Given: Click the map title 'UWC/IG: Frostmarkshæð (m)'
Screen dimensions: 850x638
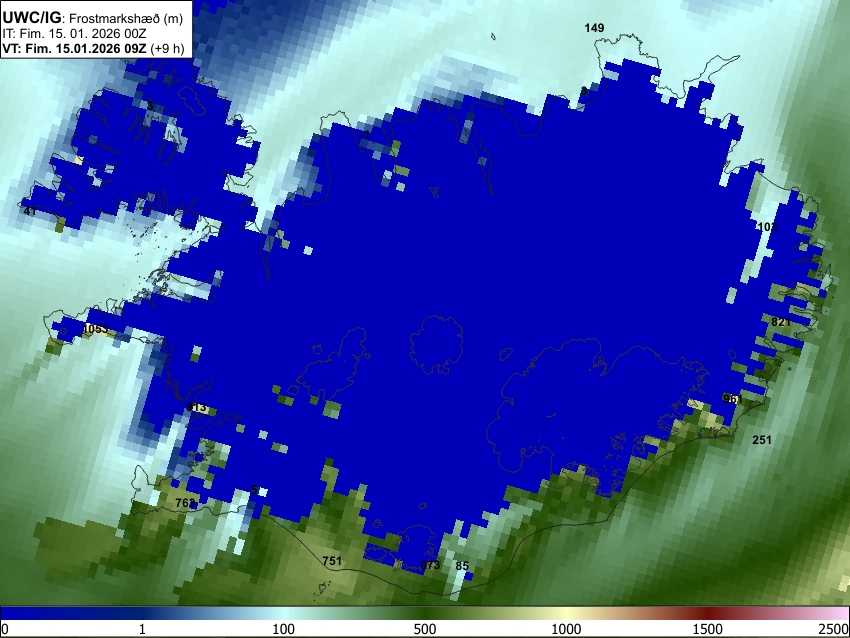Looking at the screenshot, I should (93, 18).
